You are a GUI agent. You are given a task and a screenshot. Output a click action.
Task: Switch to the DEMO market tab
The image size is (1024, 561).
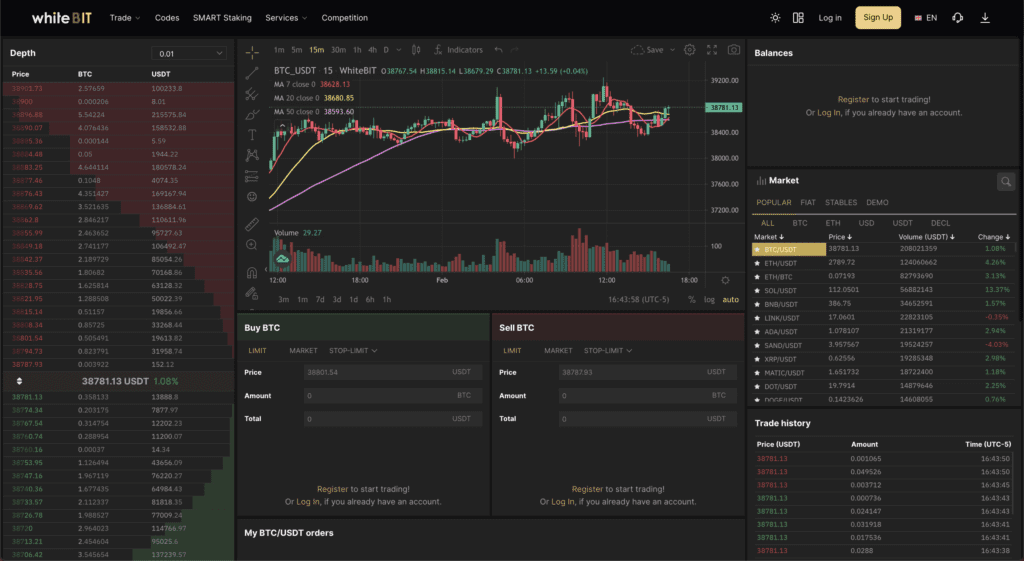click(x=877, y=202)
